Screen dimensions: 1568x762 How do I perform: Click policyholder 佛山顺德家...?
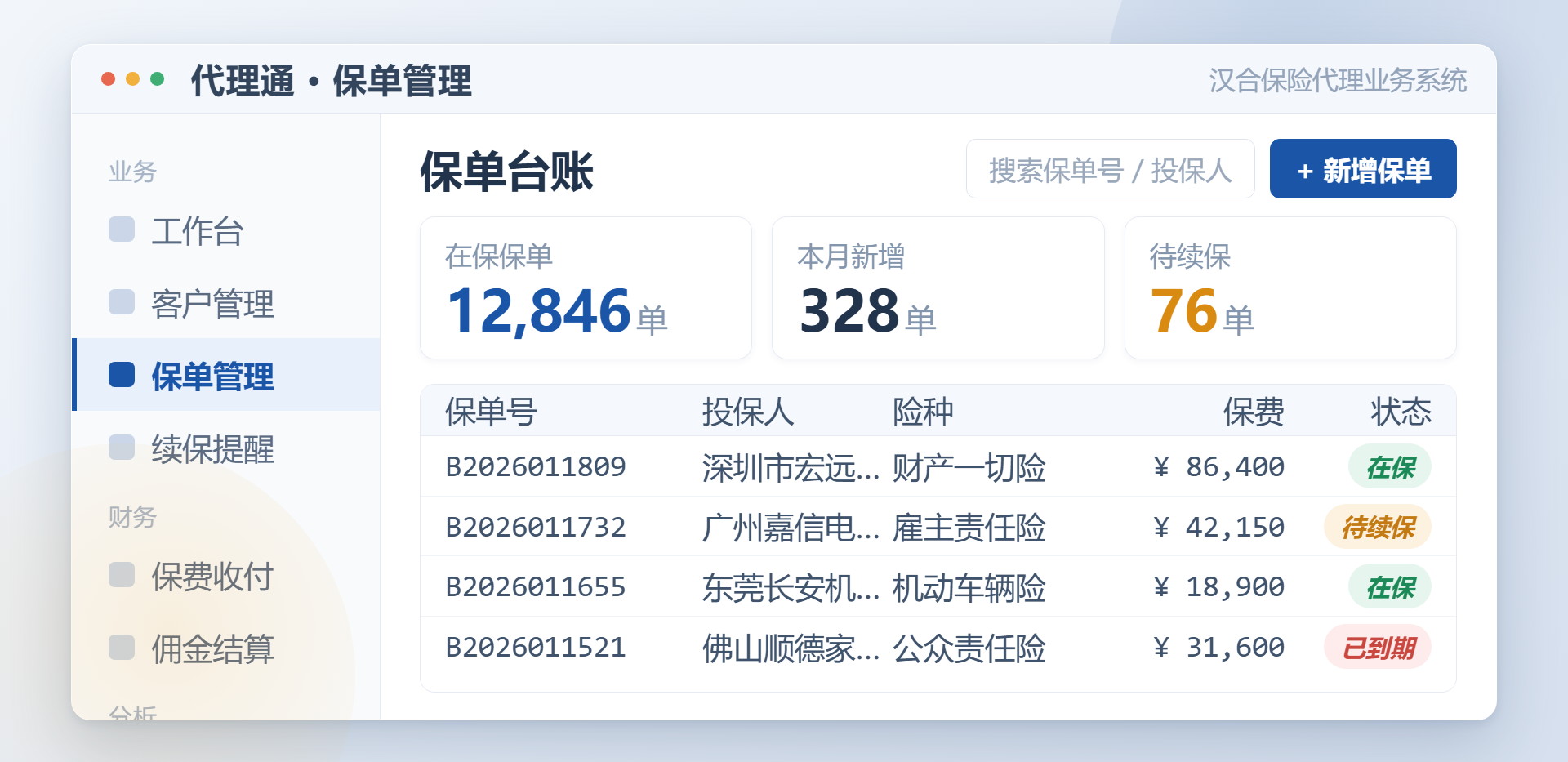(791, 648)
